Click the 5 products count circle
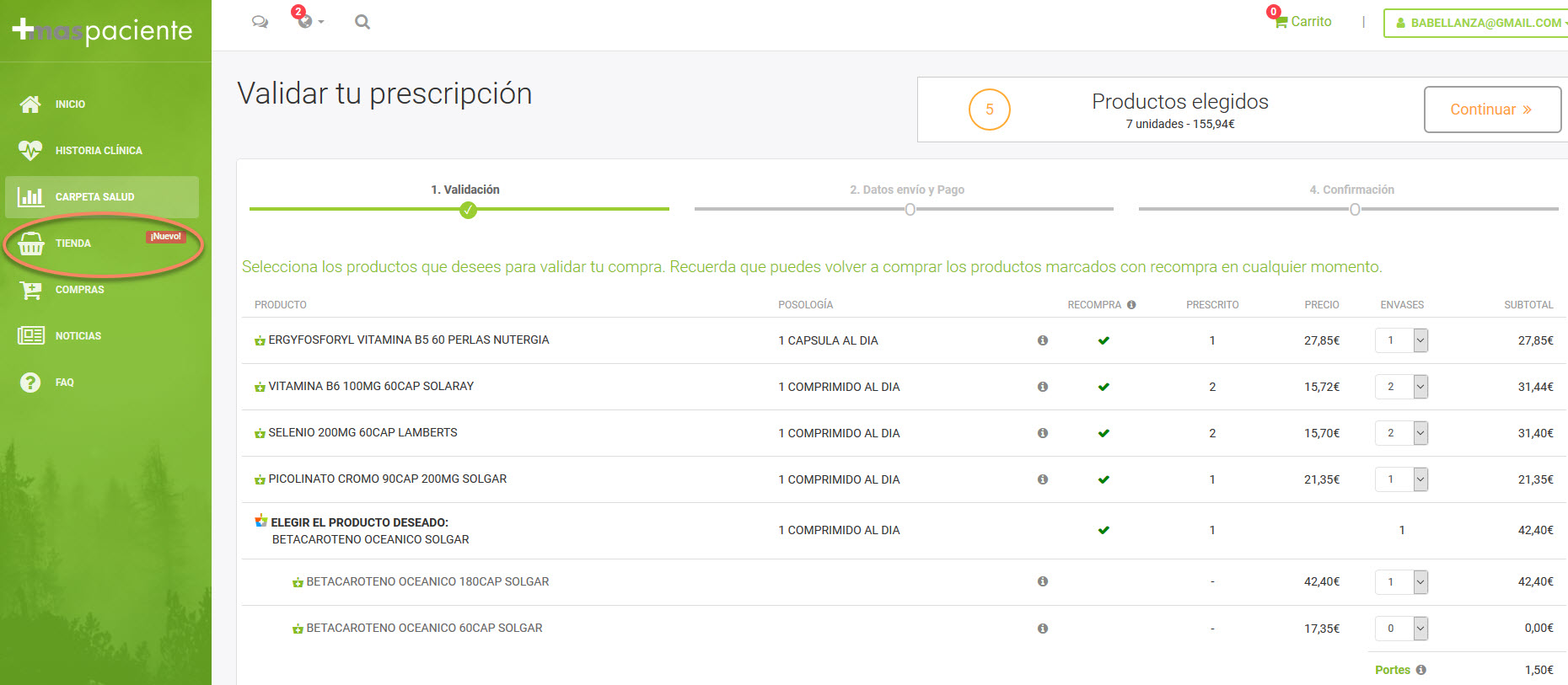1568x685 pixels. (x=990, y=110)
